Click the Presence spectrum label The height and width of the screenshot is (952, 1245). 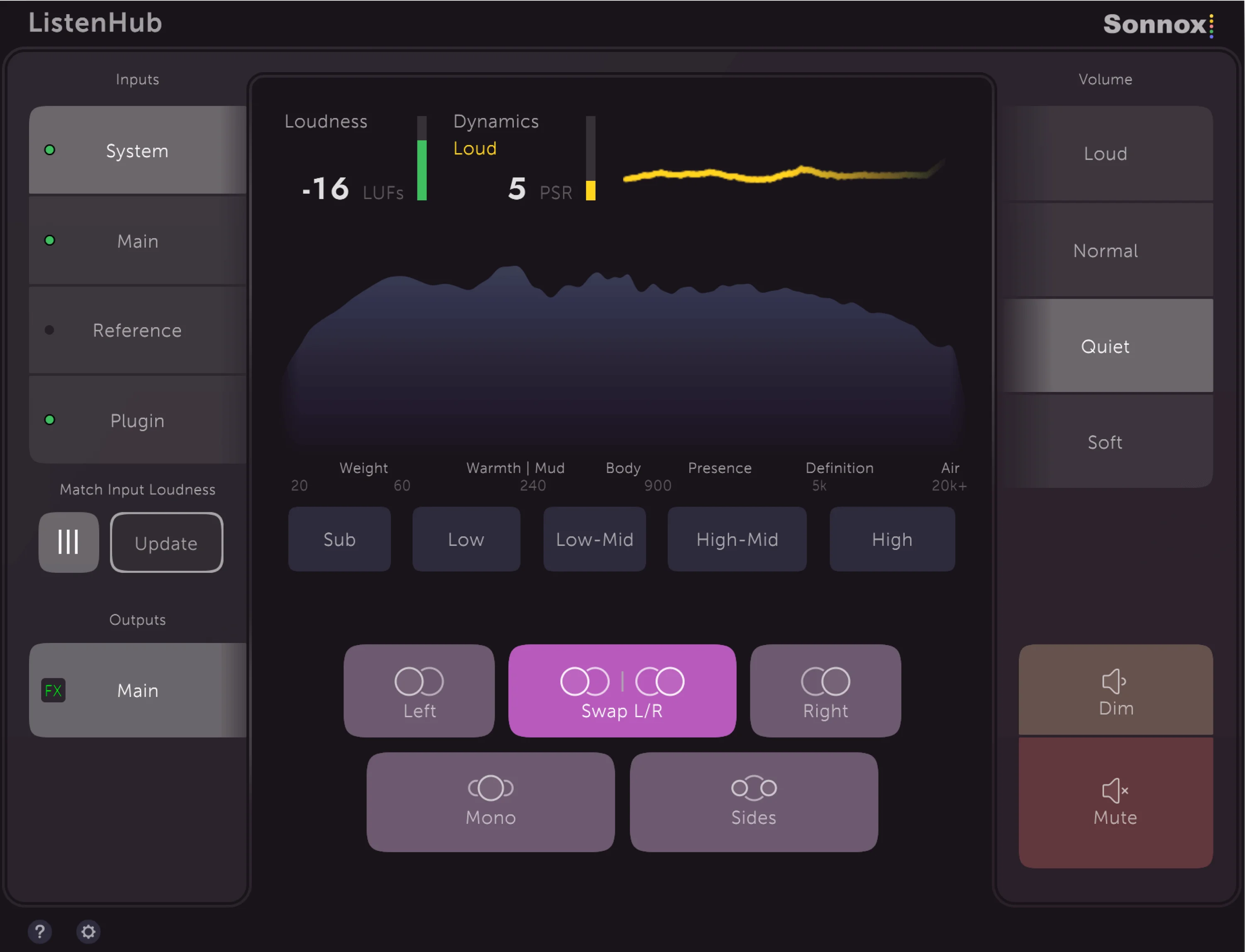click(x=720, y=468)
